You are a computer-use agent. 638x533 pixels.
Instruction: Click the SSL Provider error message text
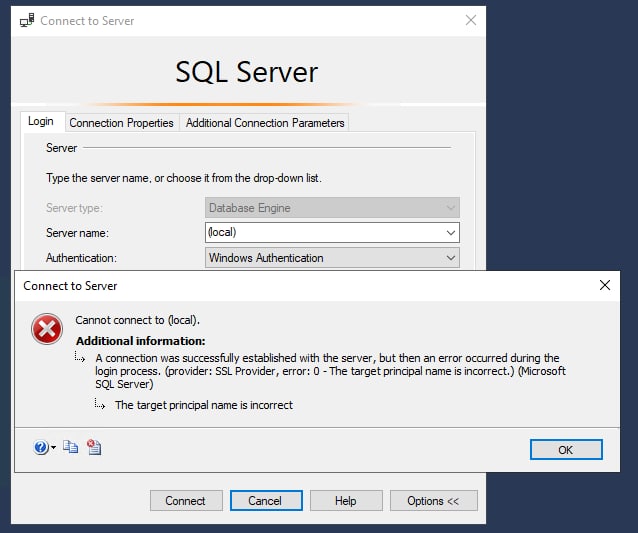[x=330, y=371]
